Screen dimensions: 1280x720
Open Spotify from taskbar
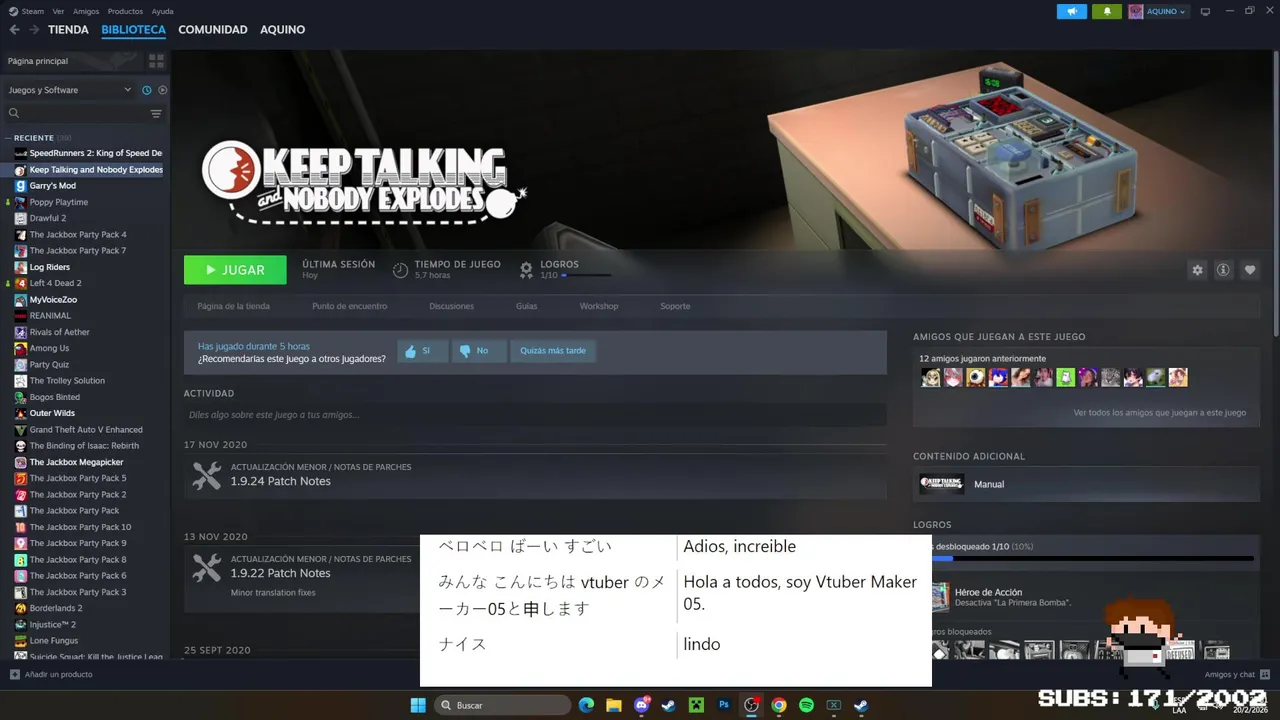(806, 705)
